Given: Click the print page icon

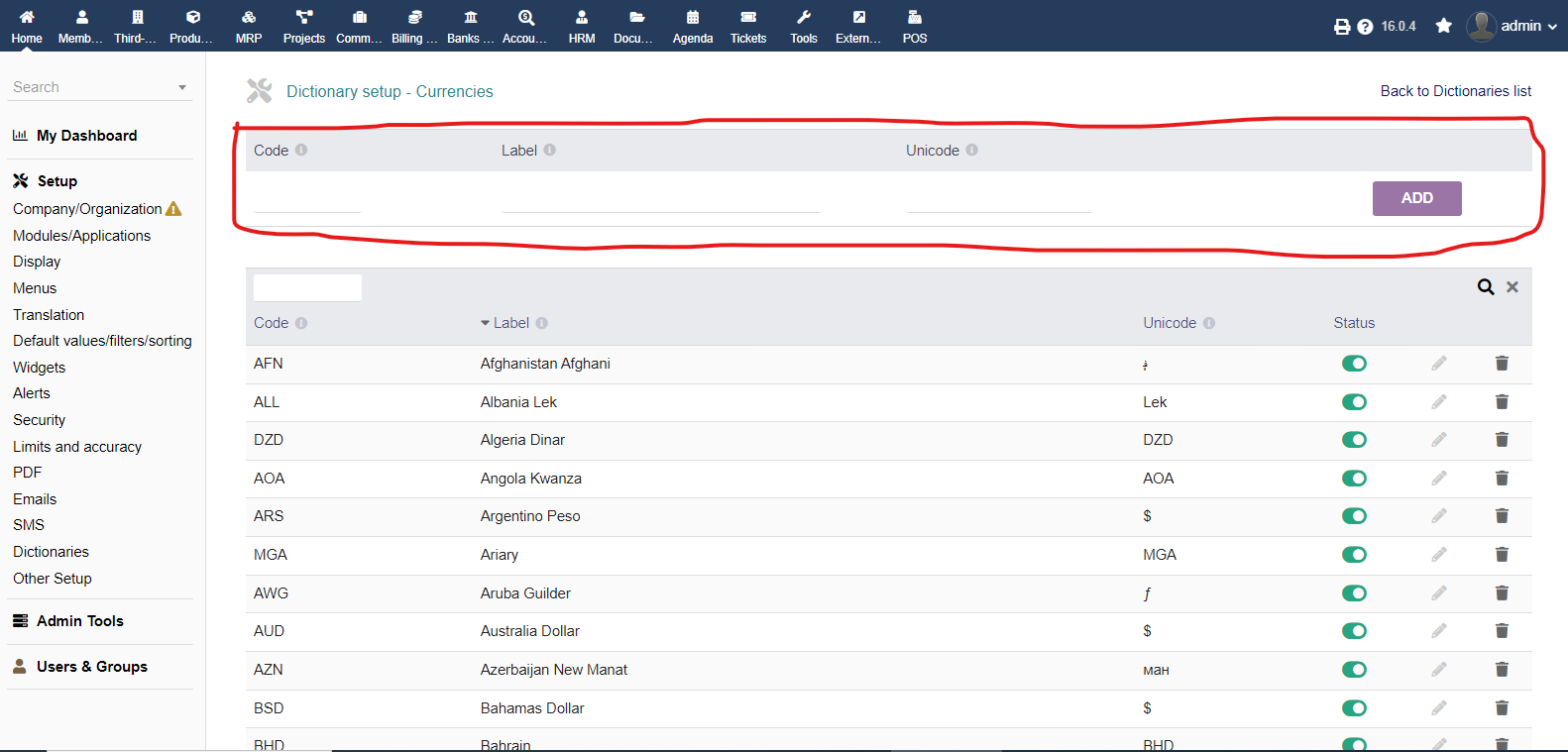Looking at the screenshot, I should pyautogui.click(x=1342, y=27).
